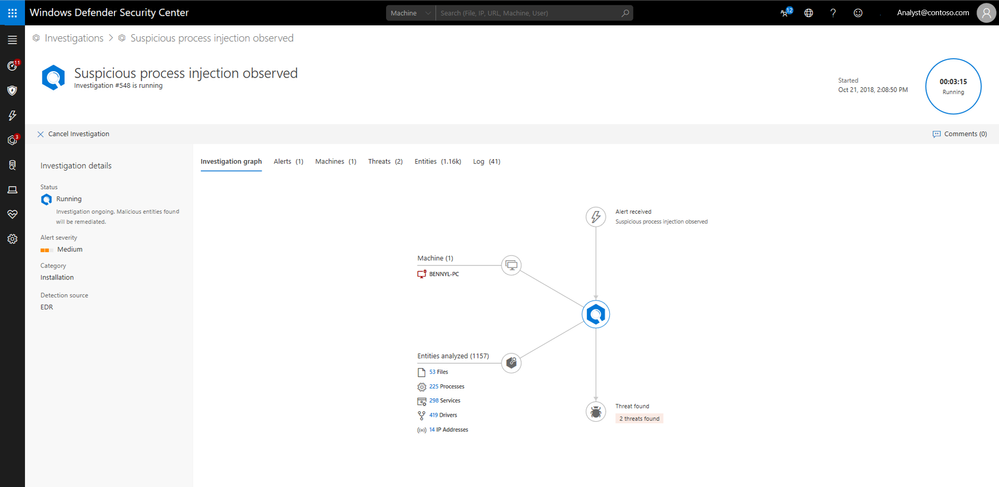
Task: Click Analyst@contoso.com account name
Action: click(932, 13)
